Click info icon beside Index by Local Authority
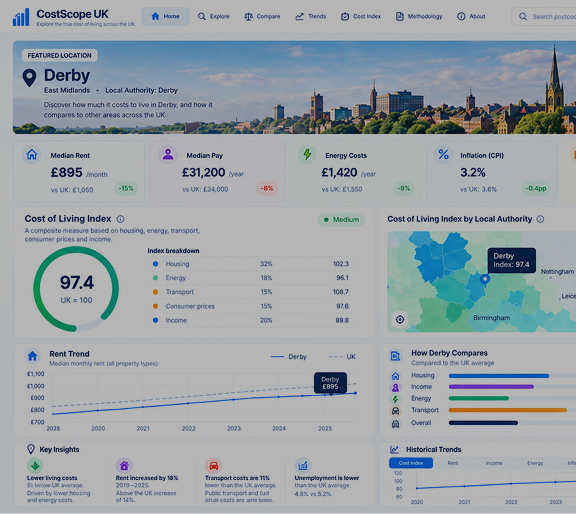 point(540,219)
